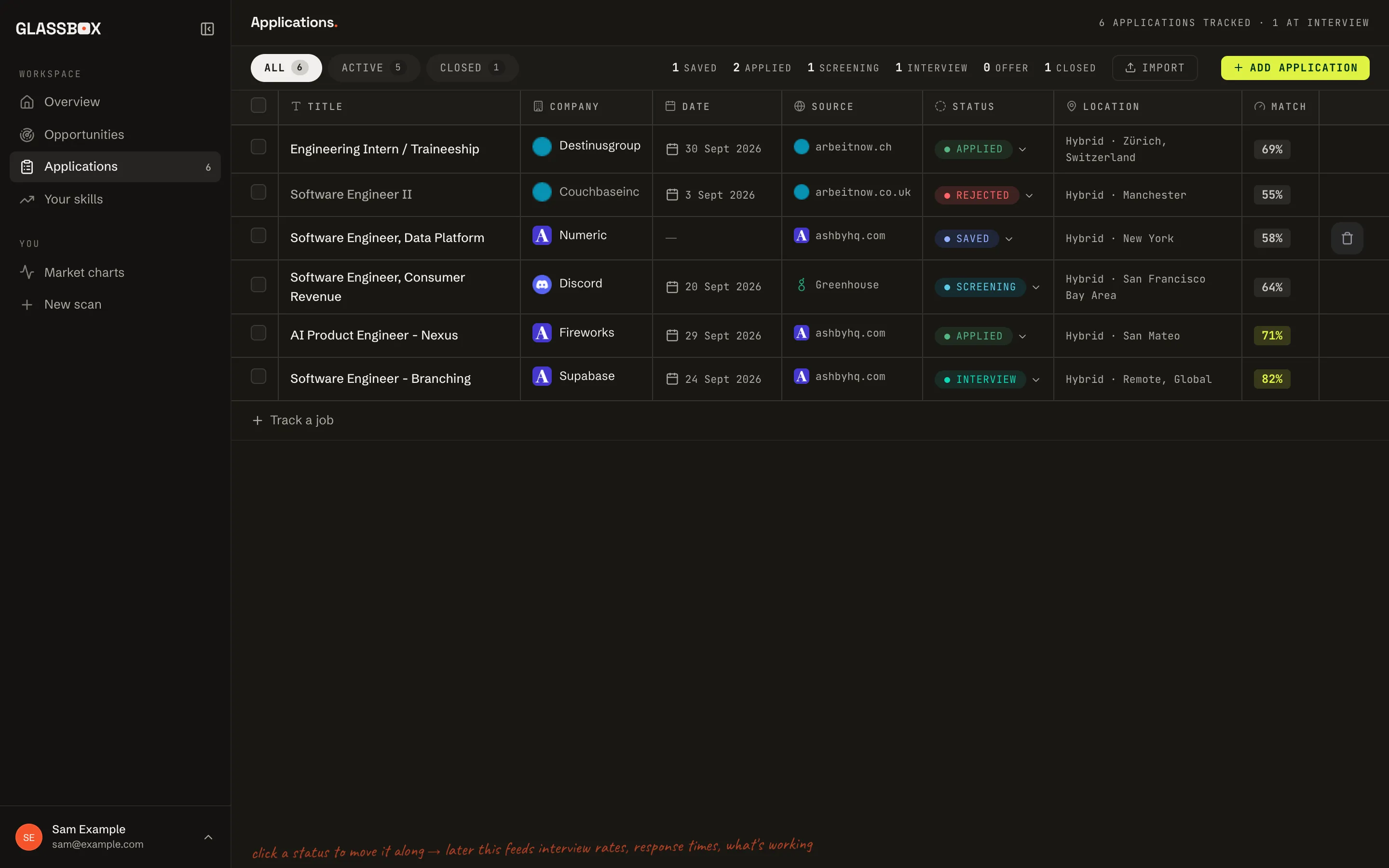
Task: Click the gauge icon in Match header
Action: 1259,106
